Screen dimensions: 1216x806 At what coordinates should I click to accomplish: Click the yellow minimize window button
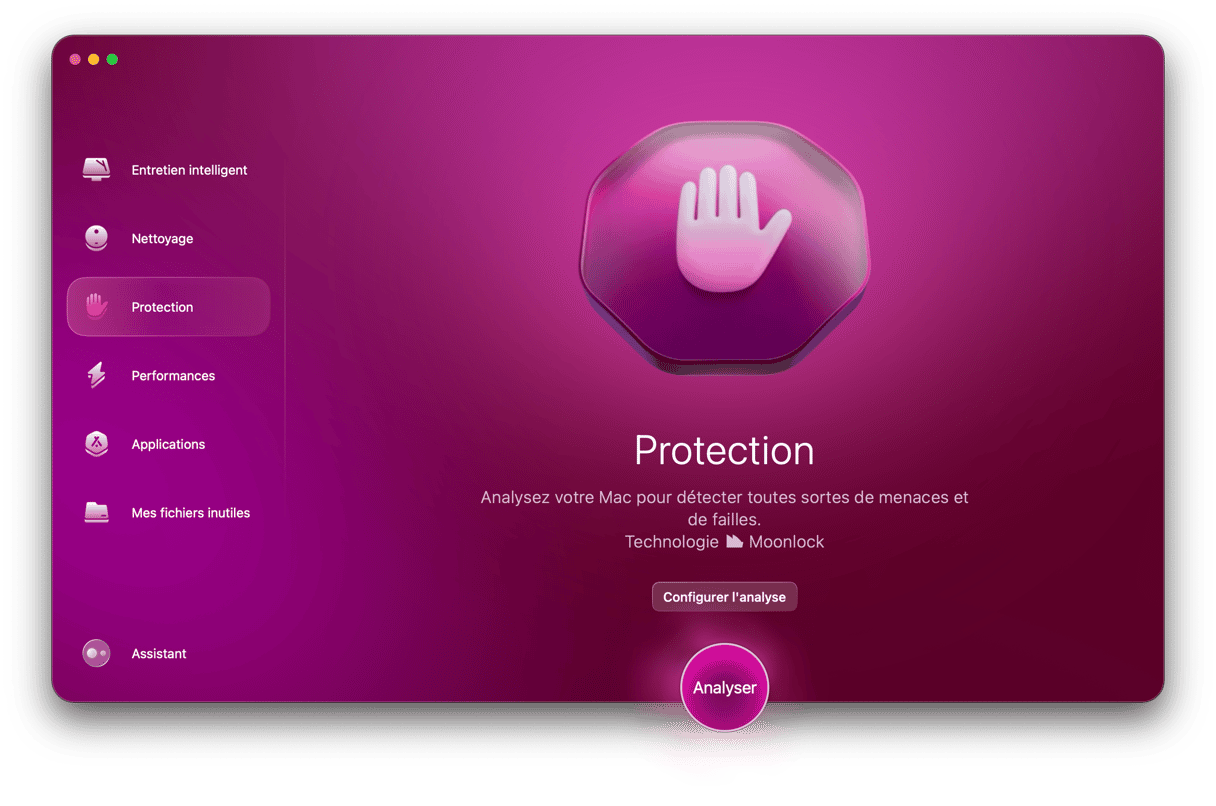93,60
